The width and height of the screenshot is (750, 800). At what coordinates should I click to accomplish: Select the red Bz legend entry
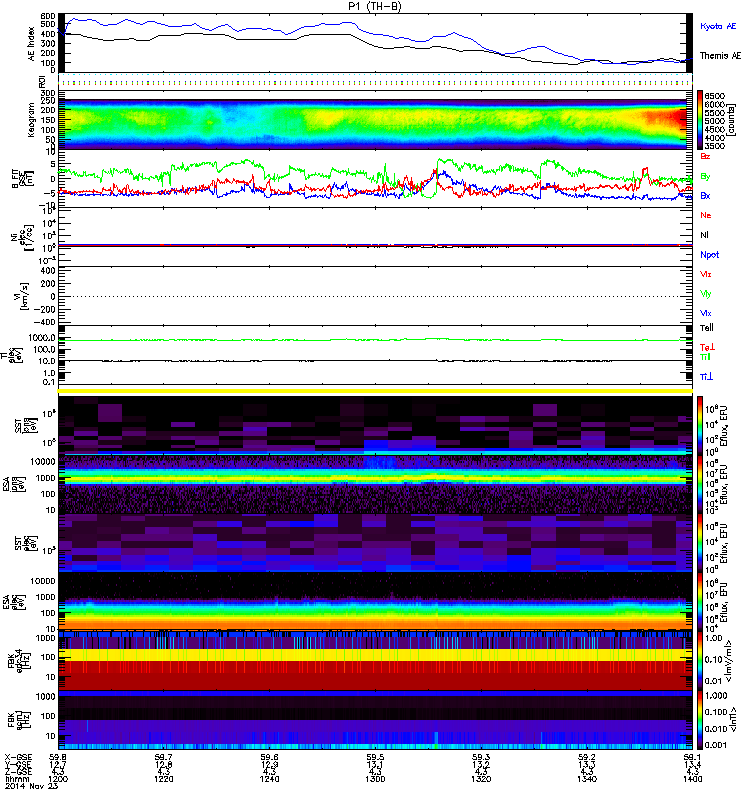pos(705,157)
